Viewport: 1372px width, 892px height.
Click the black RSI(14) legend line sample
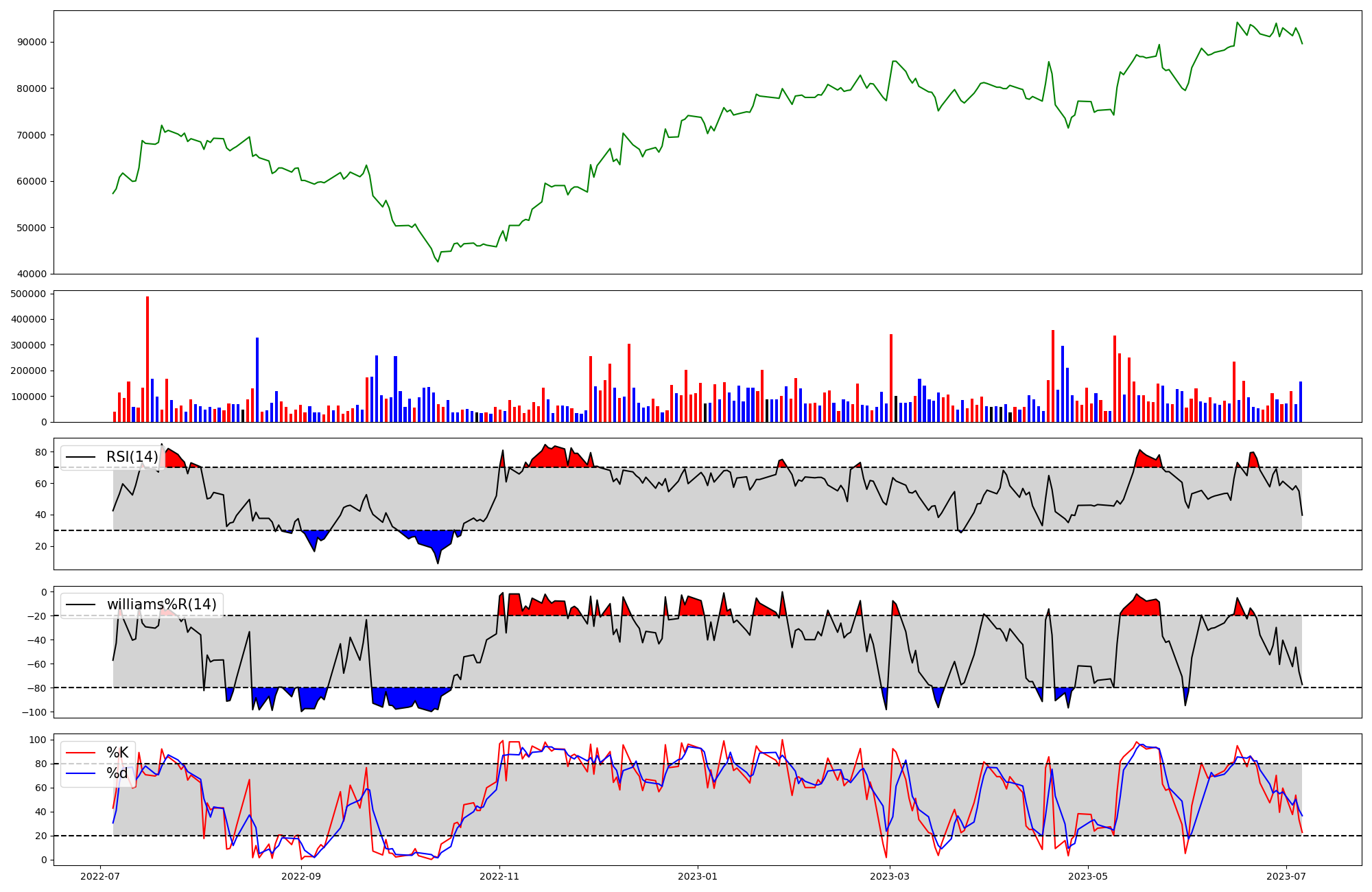pos(80,457)
